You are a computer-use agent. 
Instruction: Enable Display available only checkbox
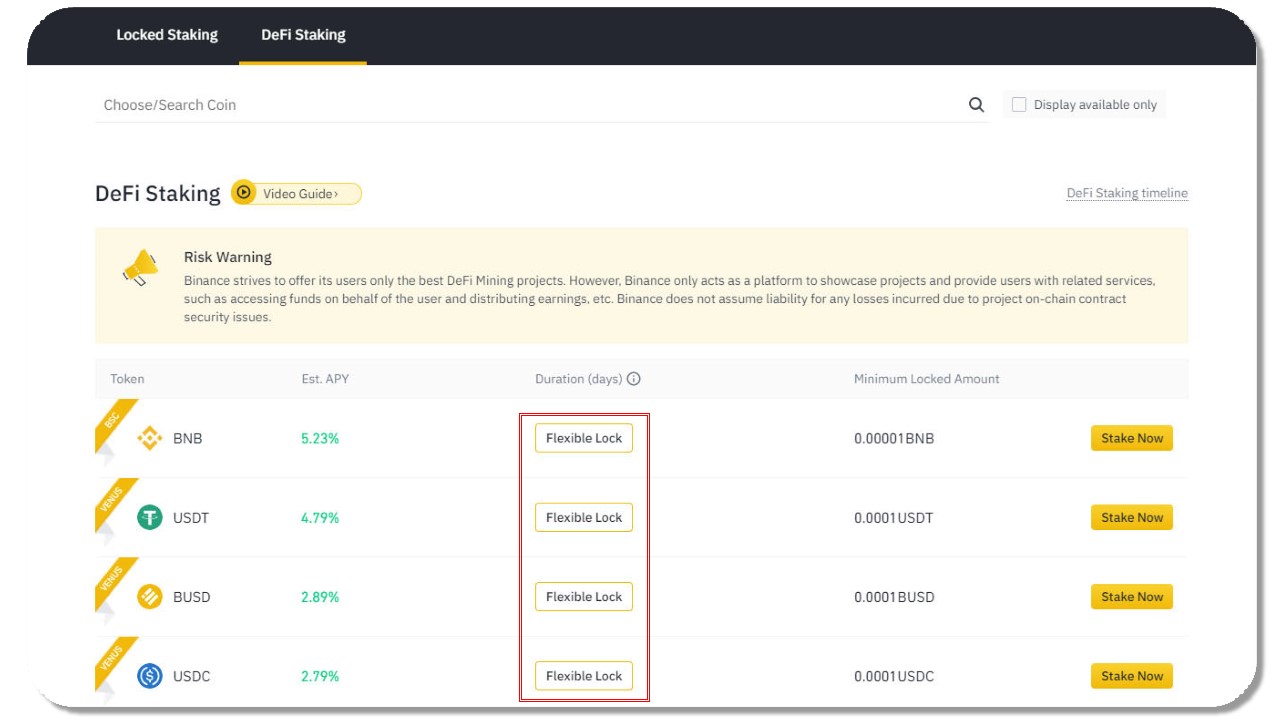(x=1019, y=104)
